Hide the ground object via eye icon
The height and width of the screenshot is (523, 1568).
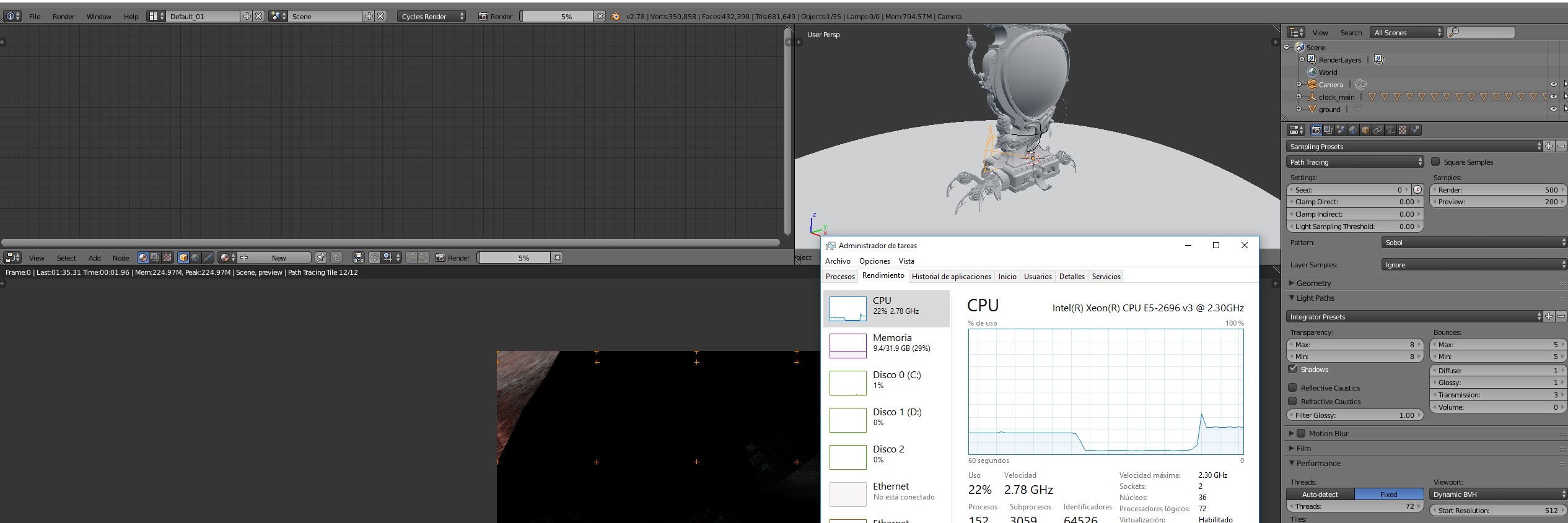[x=1553, y=110]
